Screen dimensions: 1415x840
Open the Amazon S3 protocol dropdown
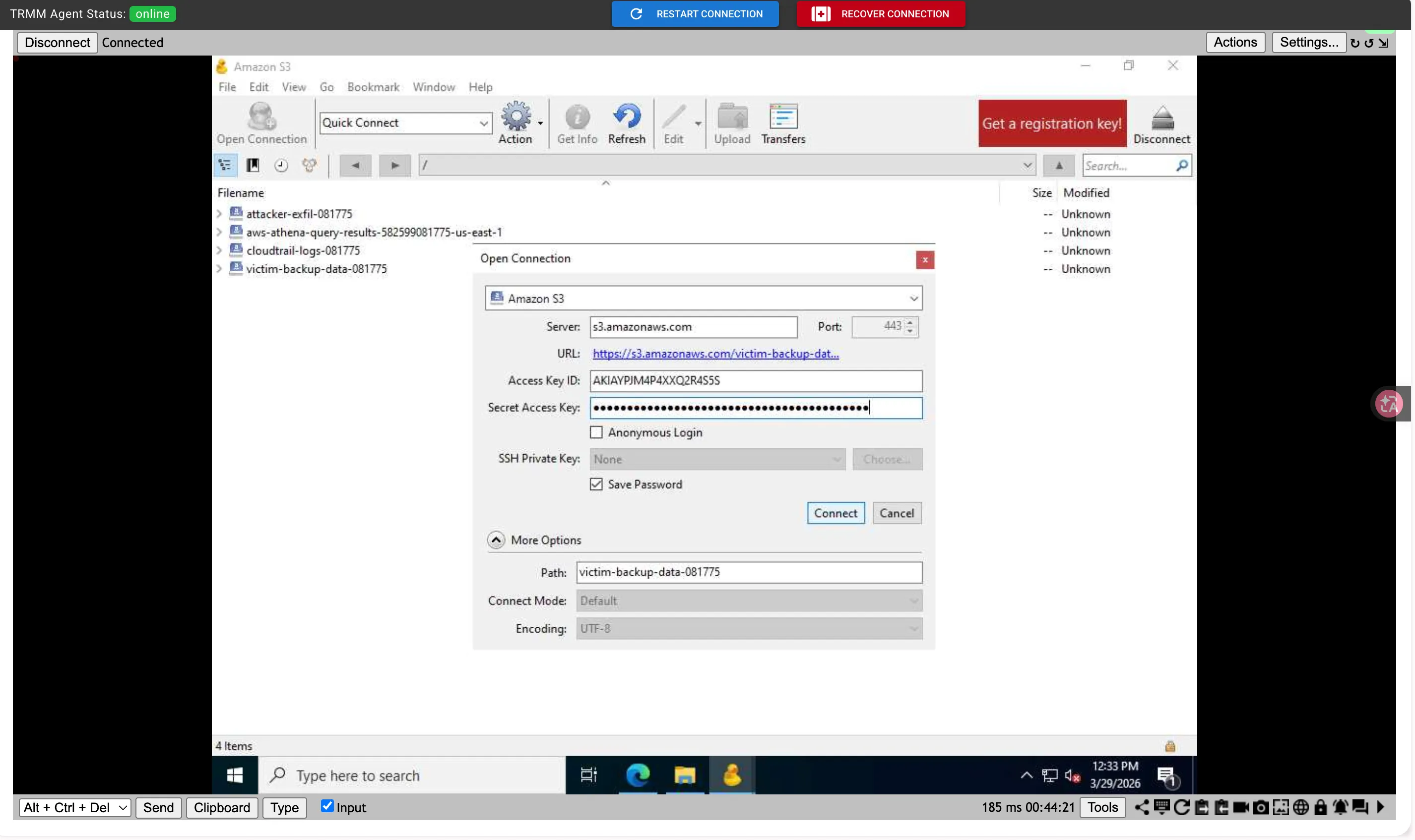[x=703, y=299]
